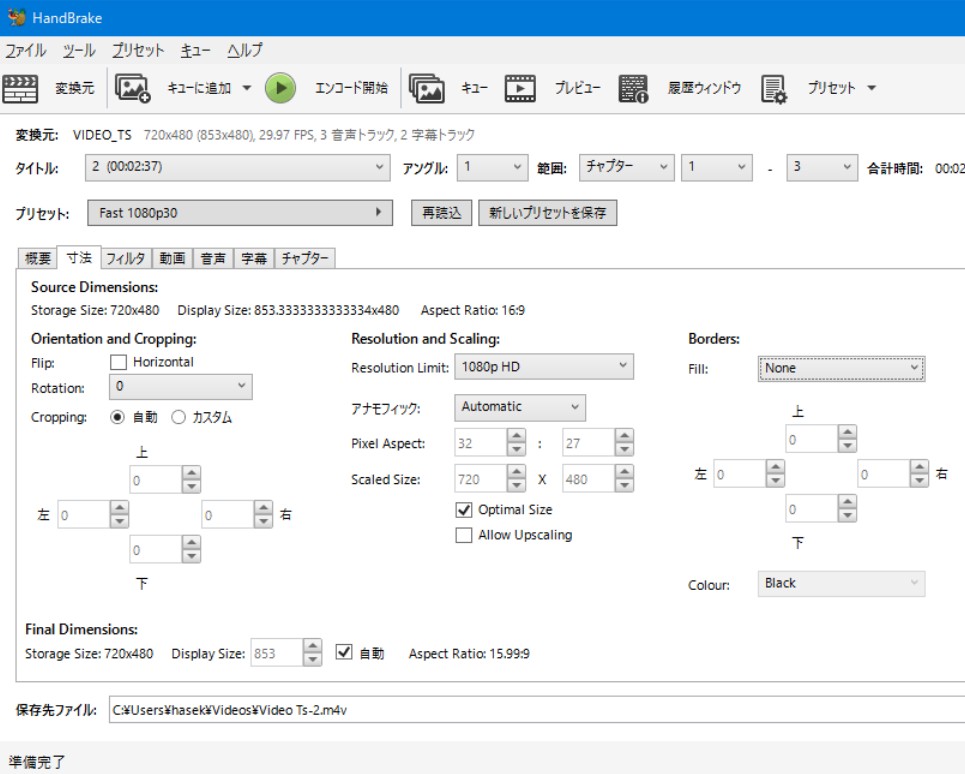Click エンコード開始 label
Image resolution: width=965 pixels, height=774 pixels.
(x=351, y=88)
